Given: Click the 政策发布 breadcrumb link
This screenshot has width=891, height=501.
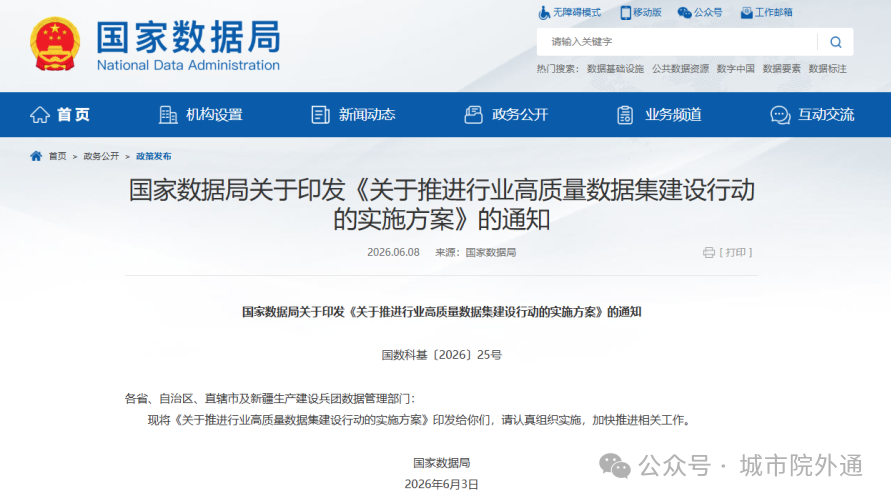Looking at the screenshot, I should coord(153,156).
